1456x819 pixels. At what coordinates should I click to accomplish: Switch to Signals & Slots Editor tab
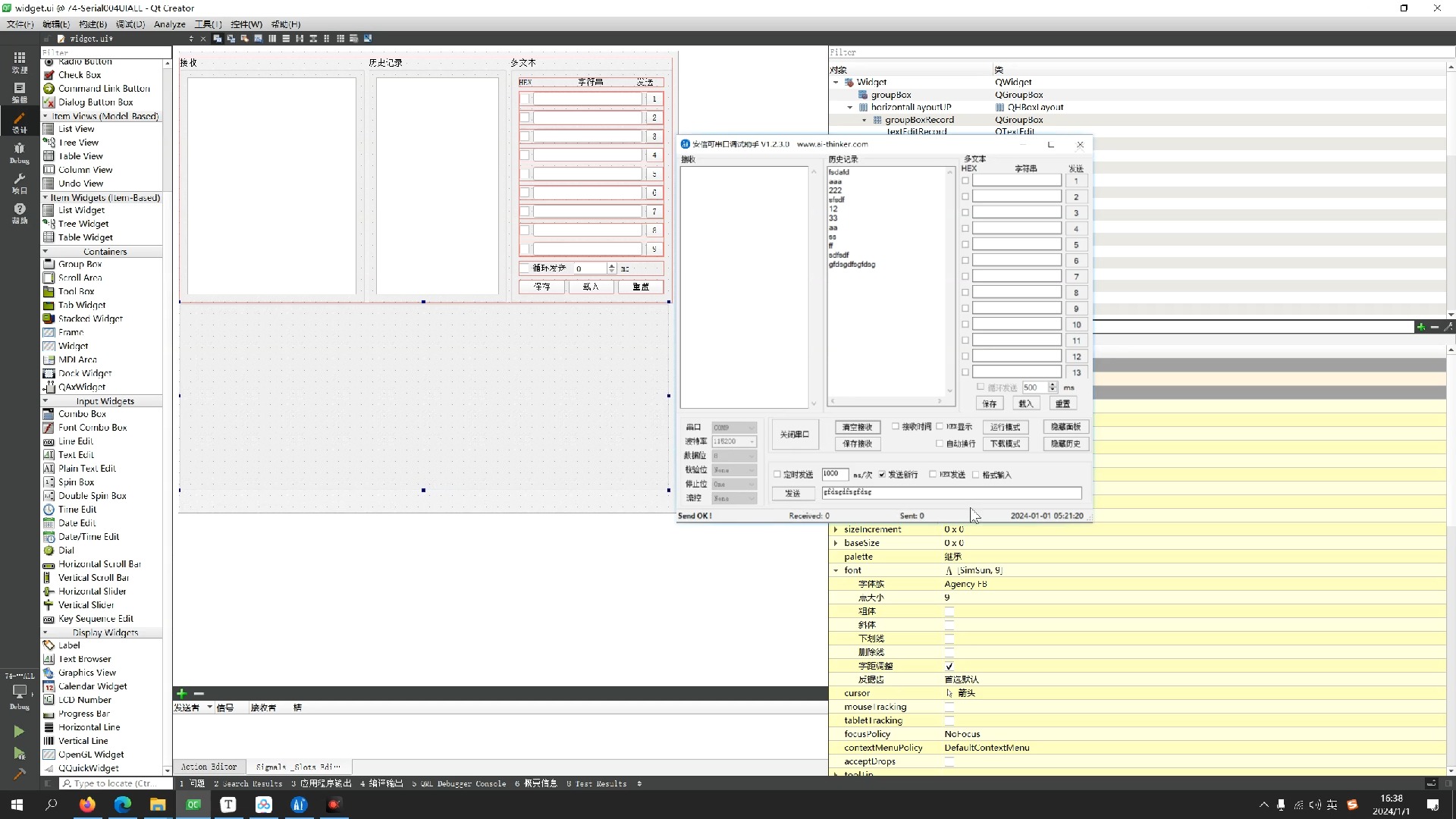pyautogui.click(x=298, y=767)
